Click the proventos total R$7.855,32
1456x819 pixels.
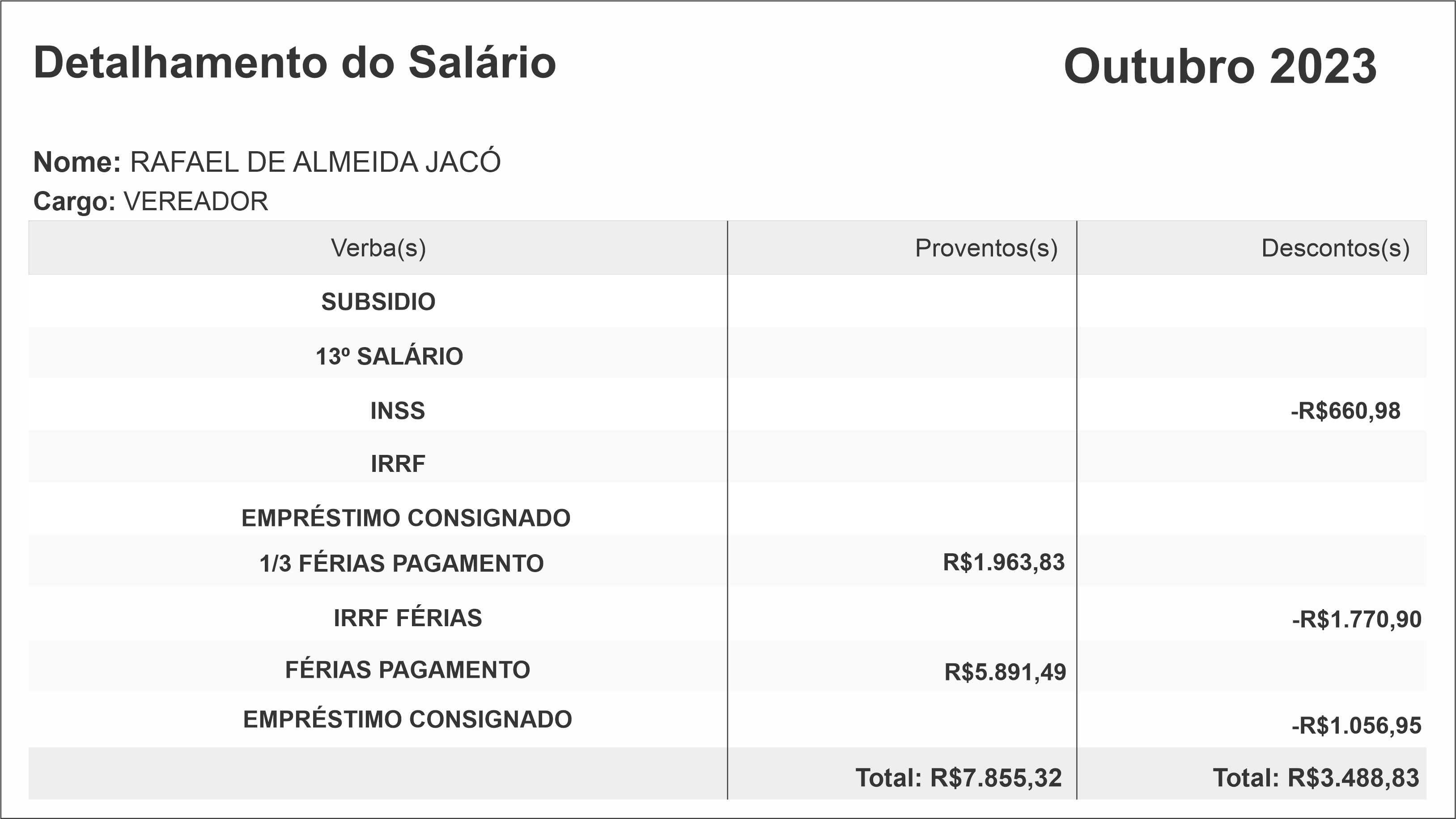pyautogui.click(x=959, y=778)
